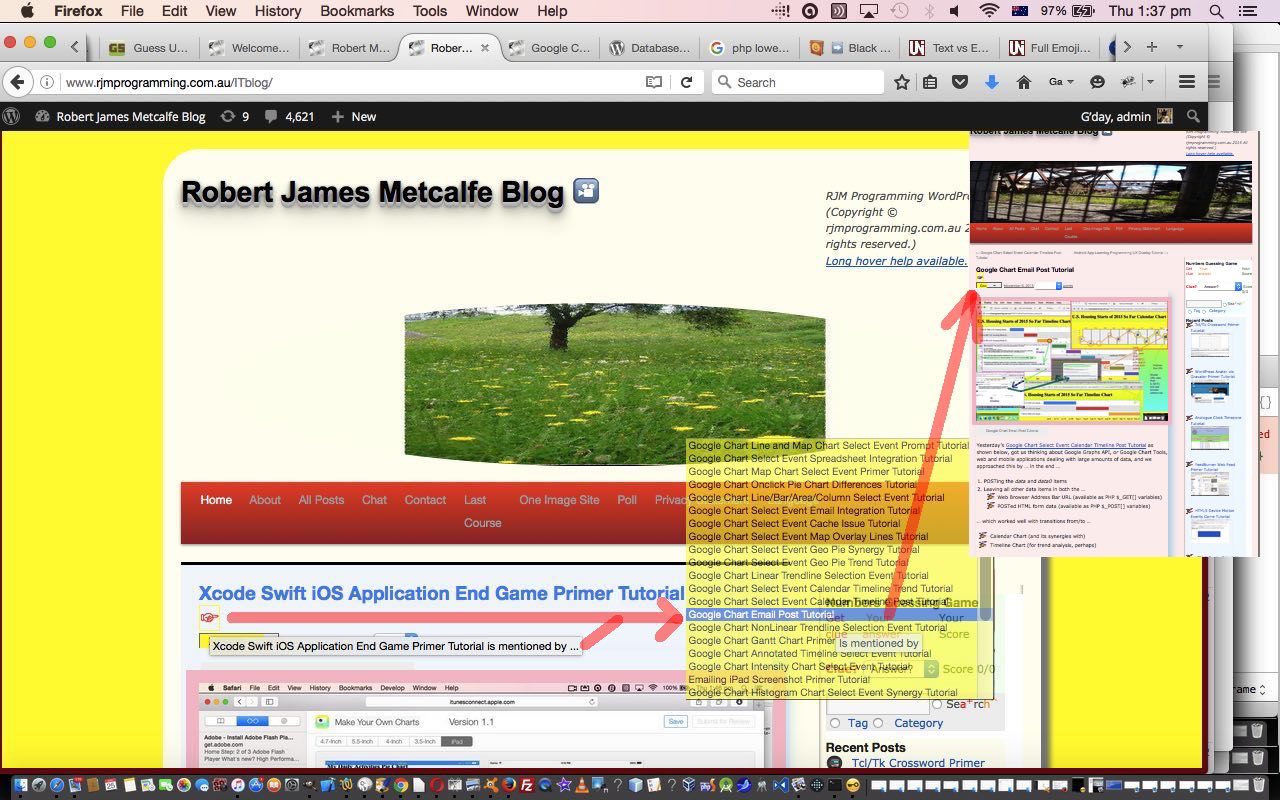Reload the current page
The image size is (1280, 800).
pos(686,82)
